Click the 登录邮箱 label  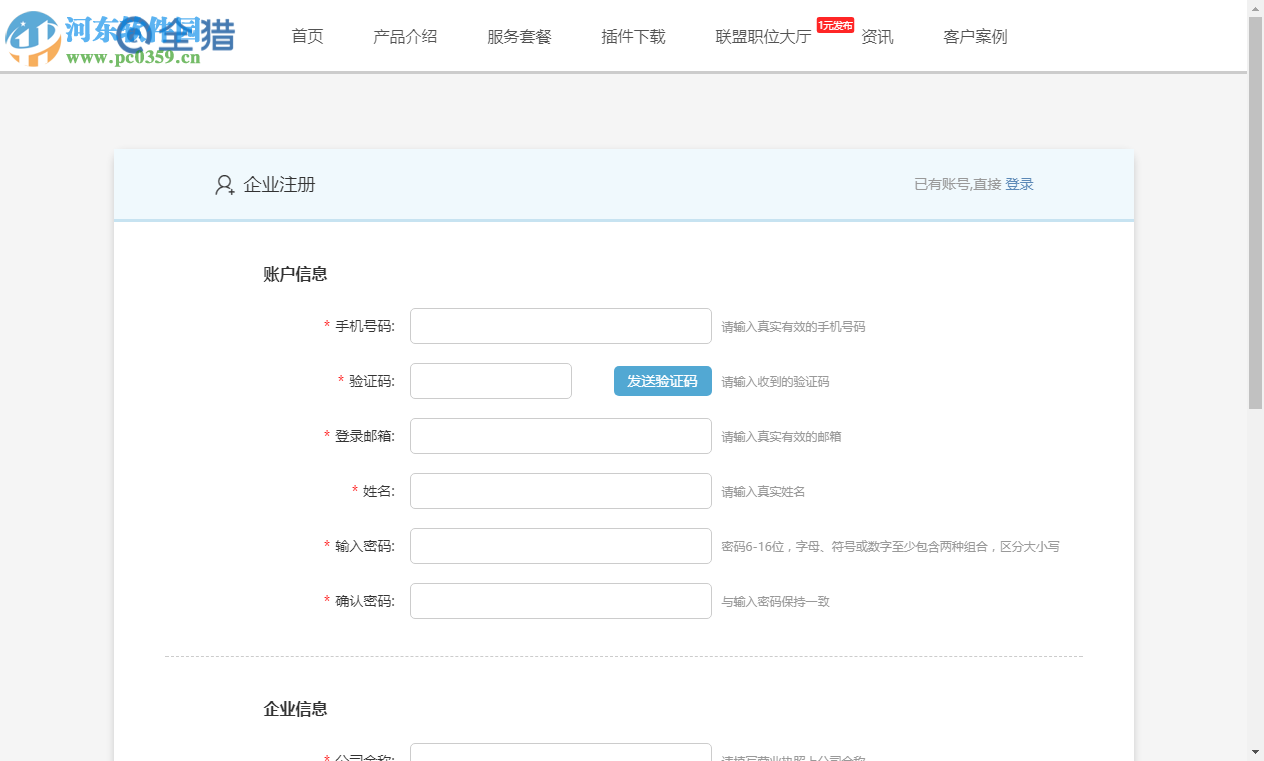pos(364,436)
